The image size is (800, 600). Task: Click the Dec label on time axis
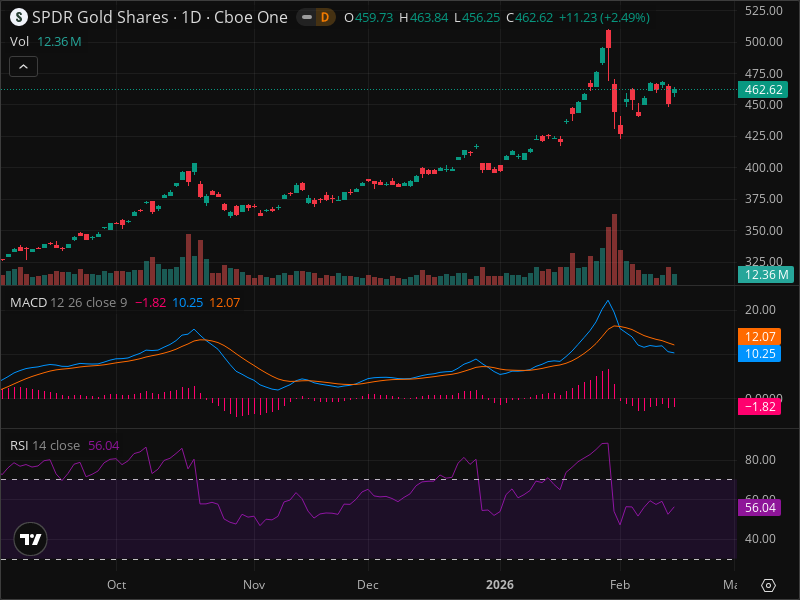(367, 585)
